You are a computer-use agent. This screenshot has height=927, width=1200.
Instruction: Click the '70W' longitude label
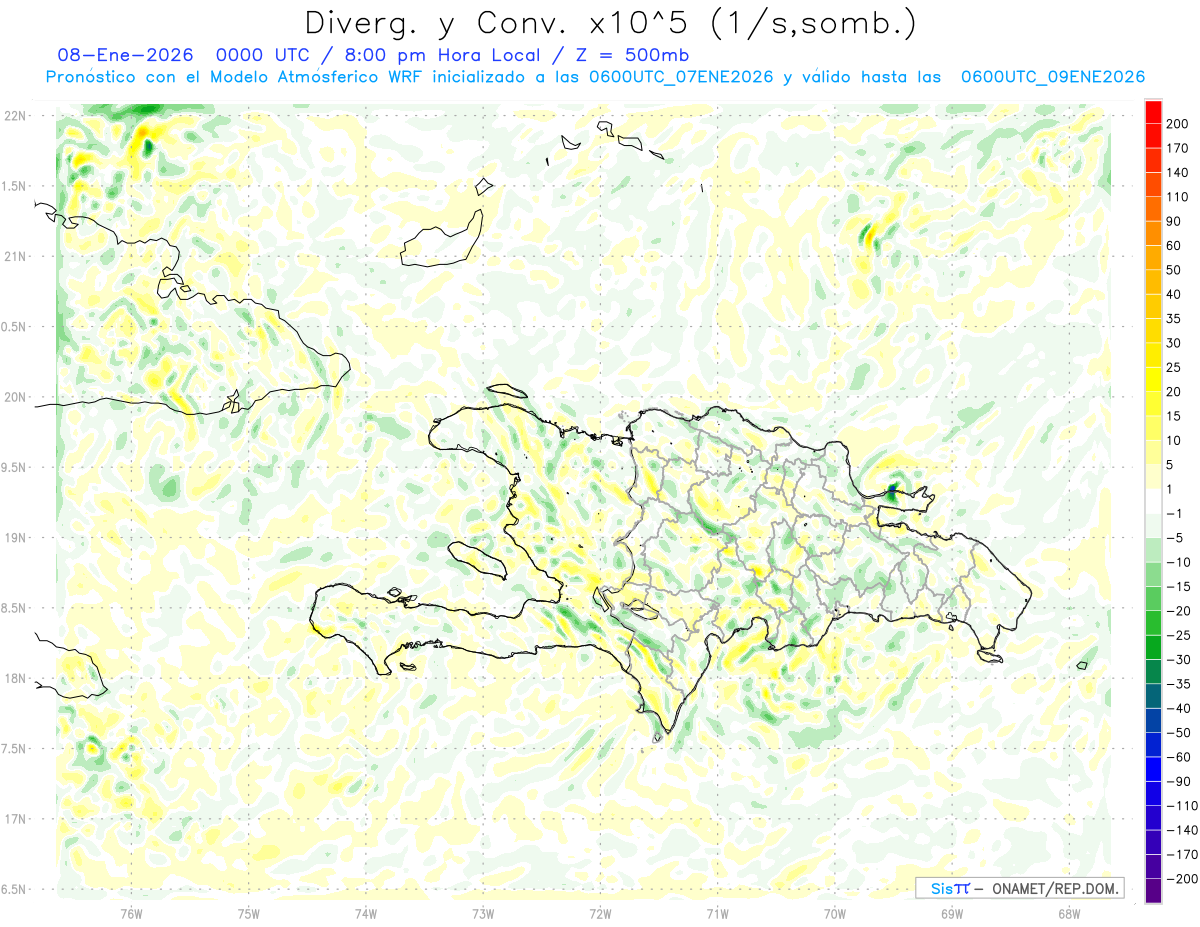click(835, 914)
